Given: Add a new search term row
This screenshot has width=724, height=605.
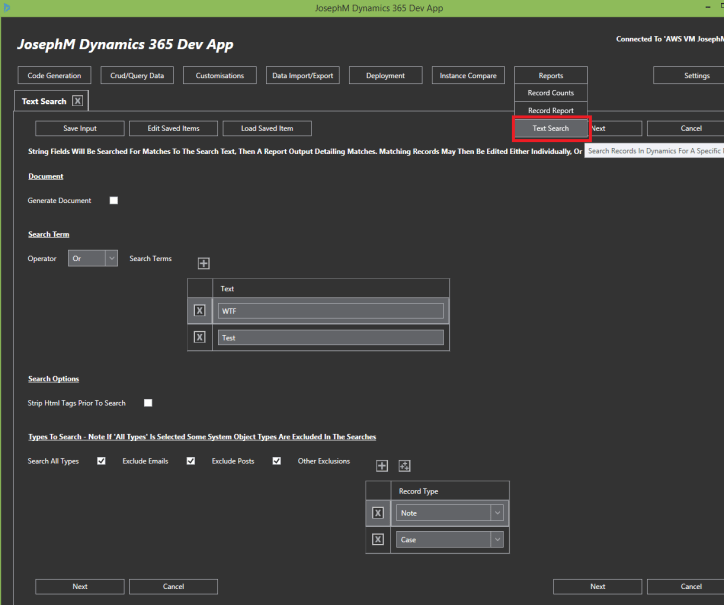Looking at the screenshot, I should coord(204,263).
